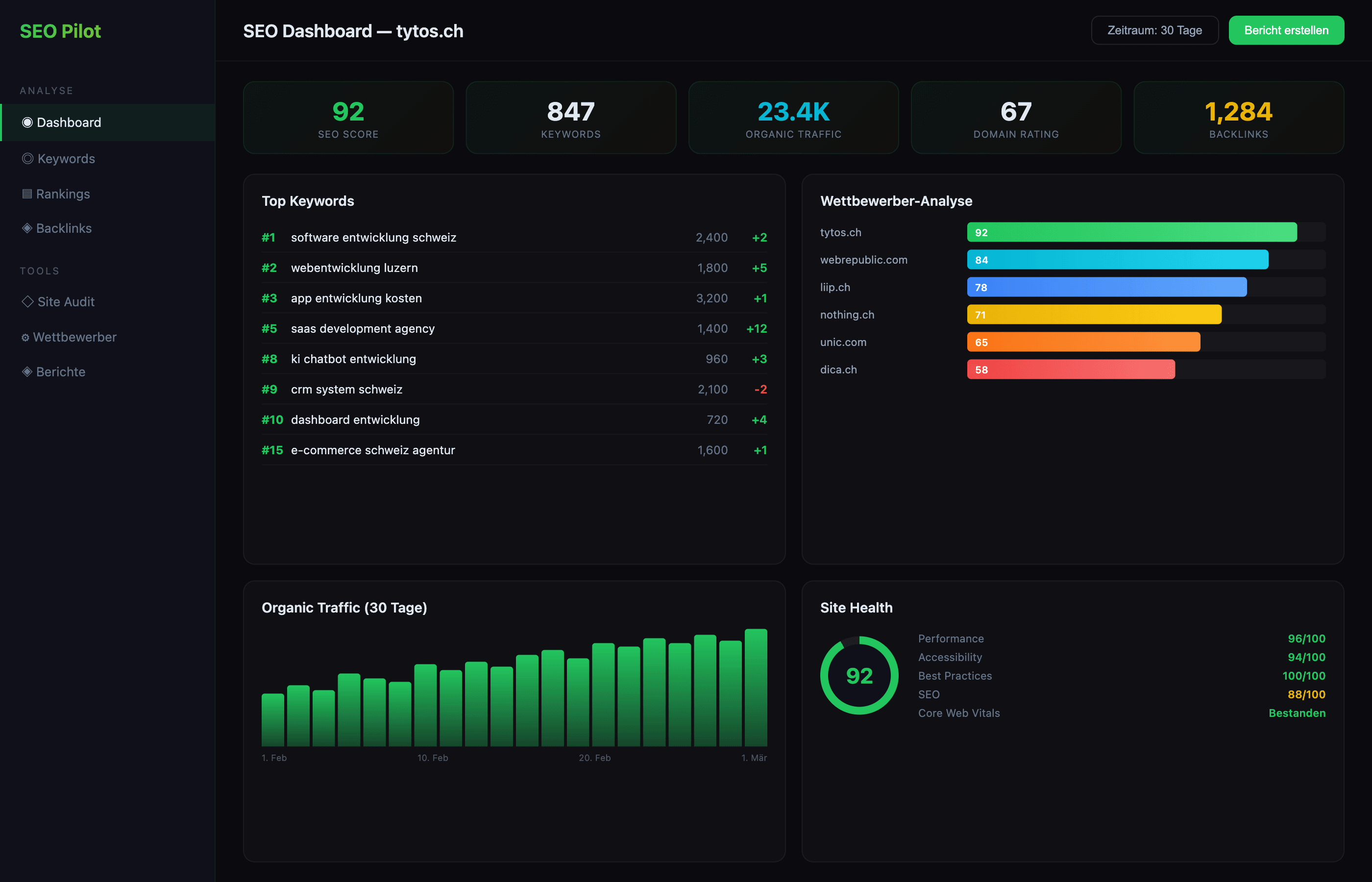The width and height of the screenshot is (1372, 882).
Task: Click the Organic Traffic 23.4K card
Action: 793,118
